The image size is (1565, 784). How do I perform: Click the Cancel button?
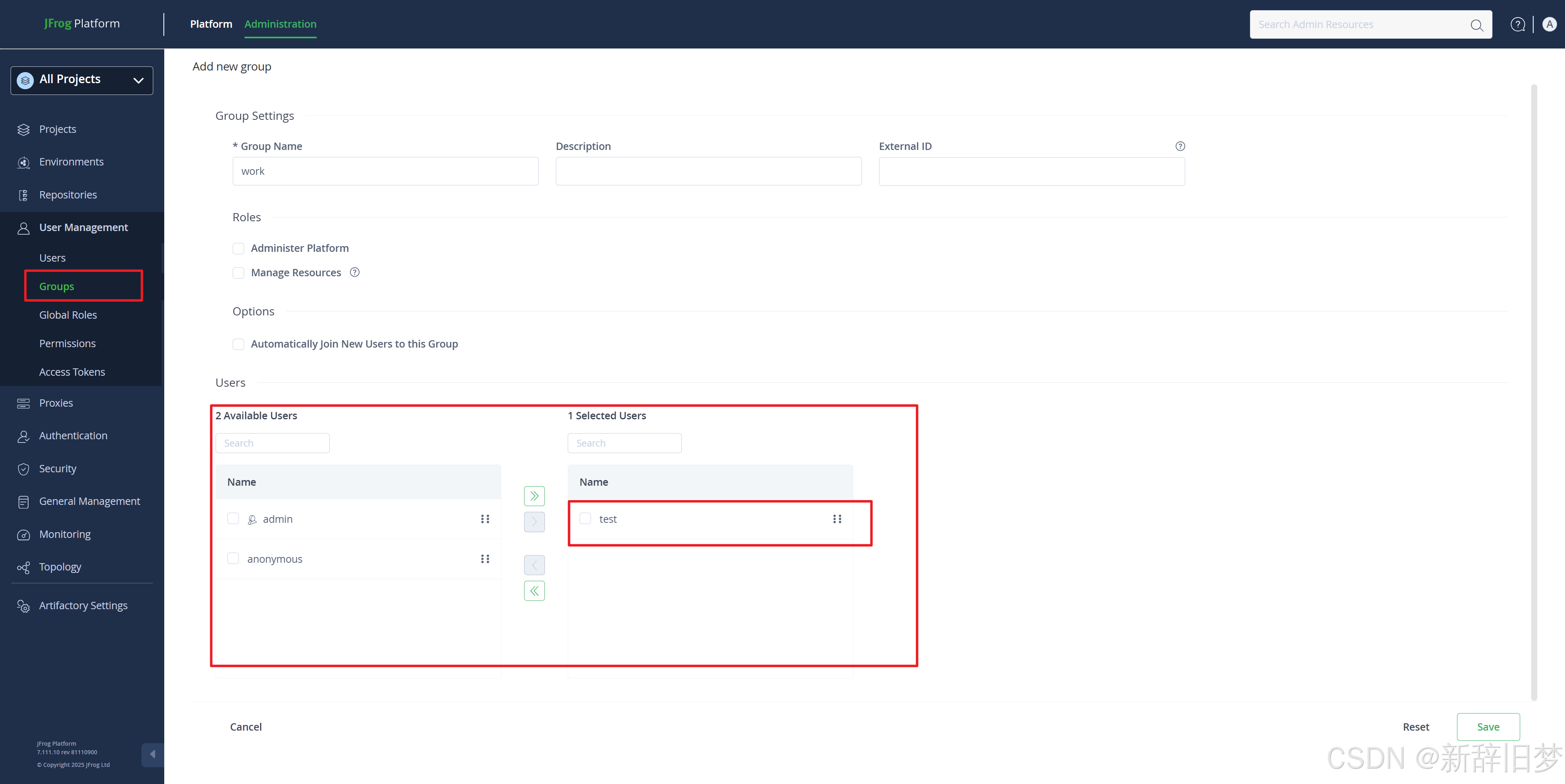245,727
